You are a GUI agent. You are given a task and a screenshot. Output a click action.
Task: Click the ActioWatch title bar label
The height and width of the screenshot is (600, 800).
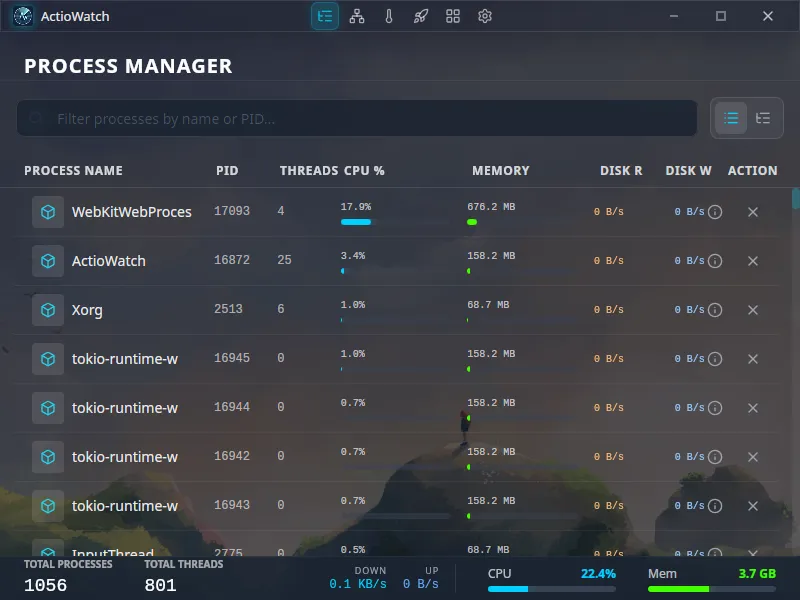tap(75, 16)
